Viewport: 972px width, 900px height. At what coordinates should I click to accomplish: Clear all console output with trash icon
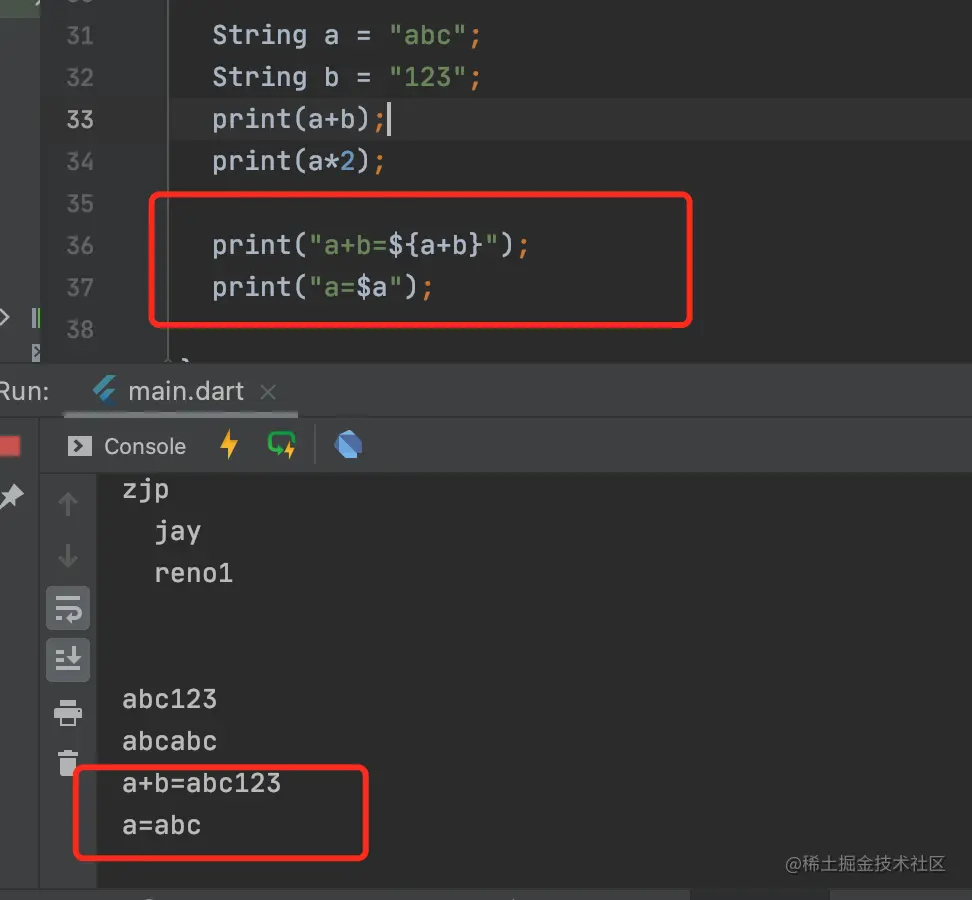point(68,762)
